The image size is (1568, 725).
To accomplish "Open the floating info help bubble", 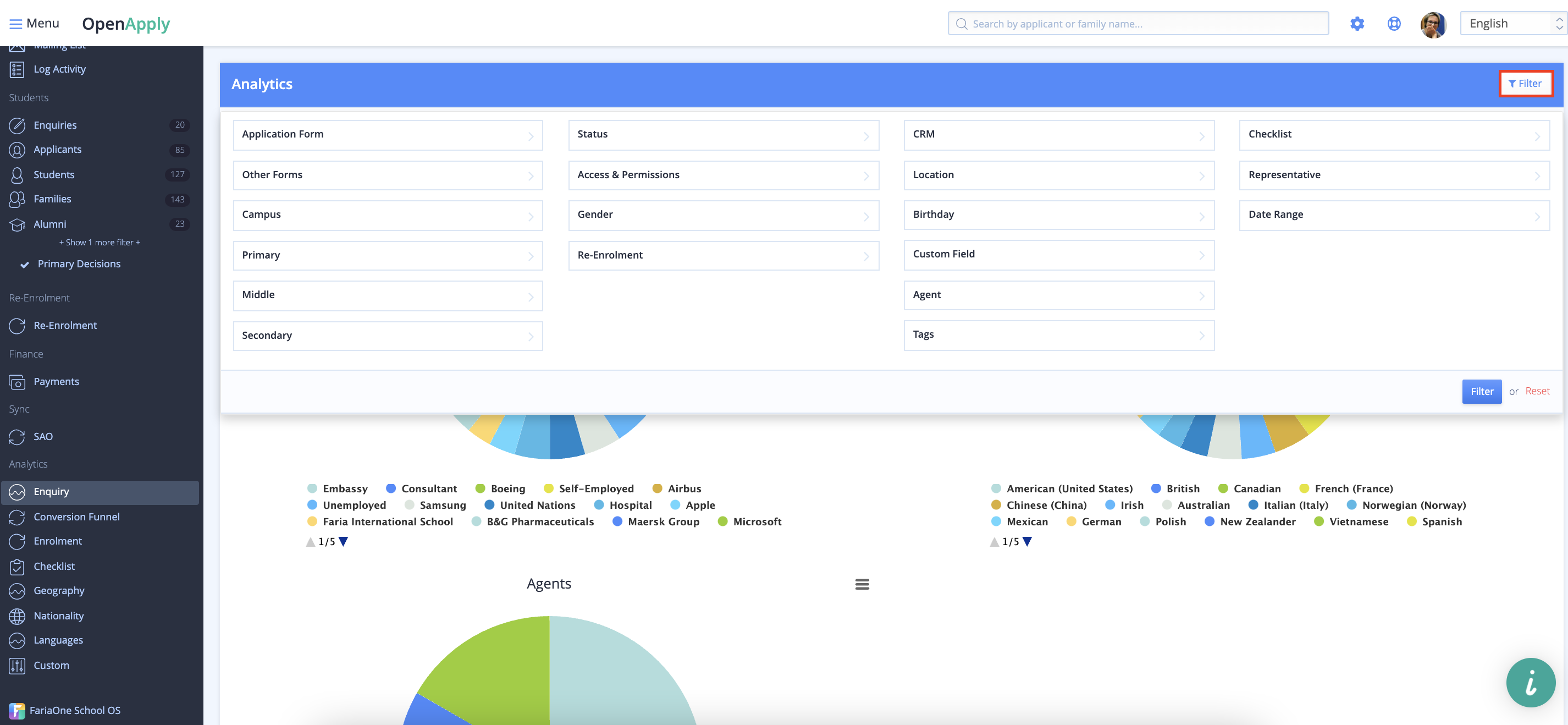I will coord(1530,682).
